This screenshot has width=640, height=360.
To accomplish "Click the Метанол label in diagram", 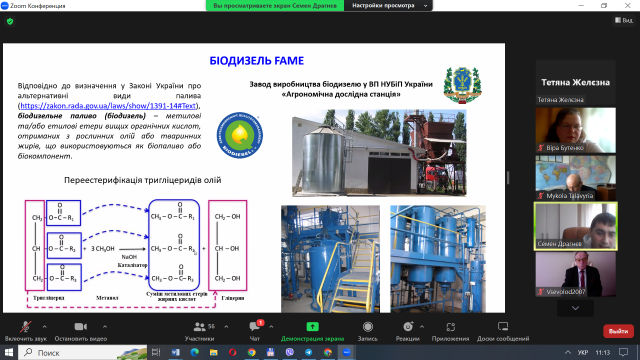I will (x=107, y=298).
